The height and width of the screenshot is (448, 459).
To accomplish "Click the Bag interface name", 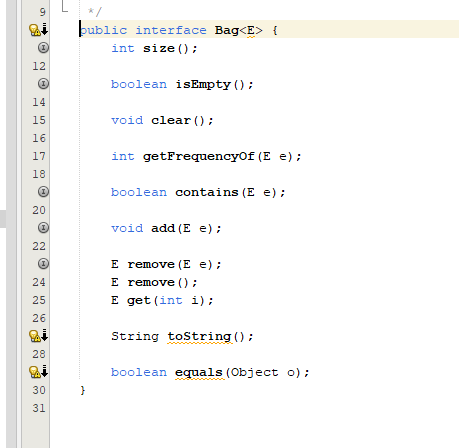I will pyautogui.click(x=227, y=30).
